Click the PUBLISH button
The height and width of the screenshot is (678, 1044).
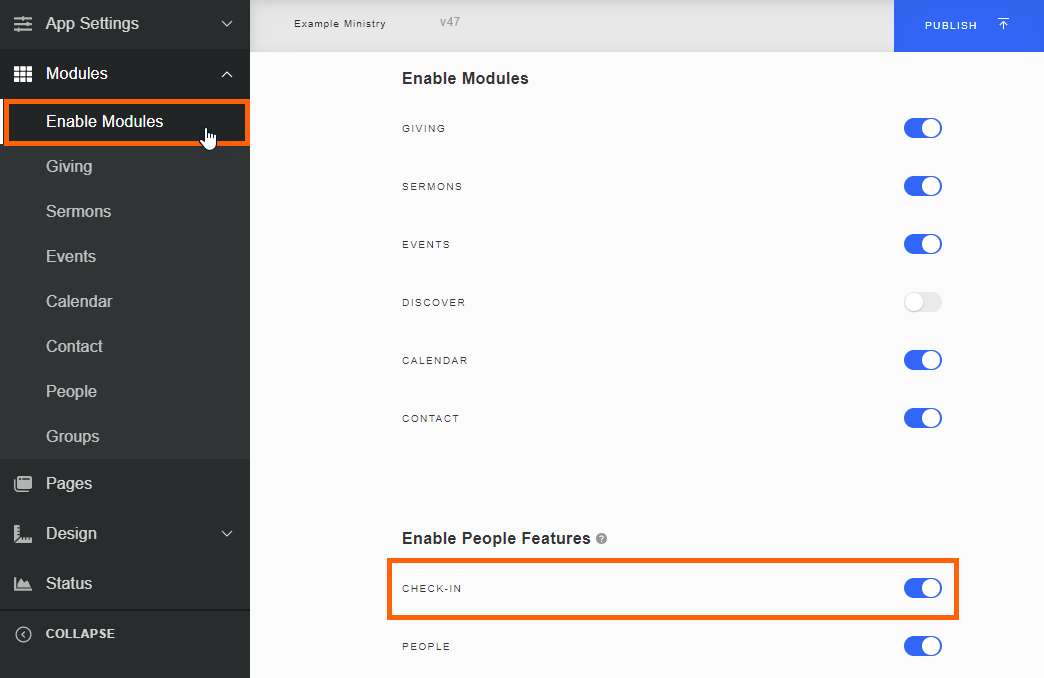(950, 25)
